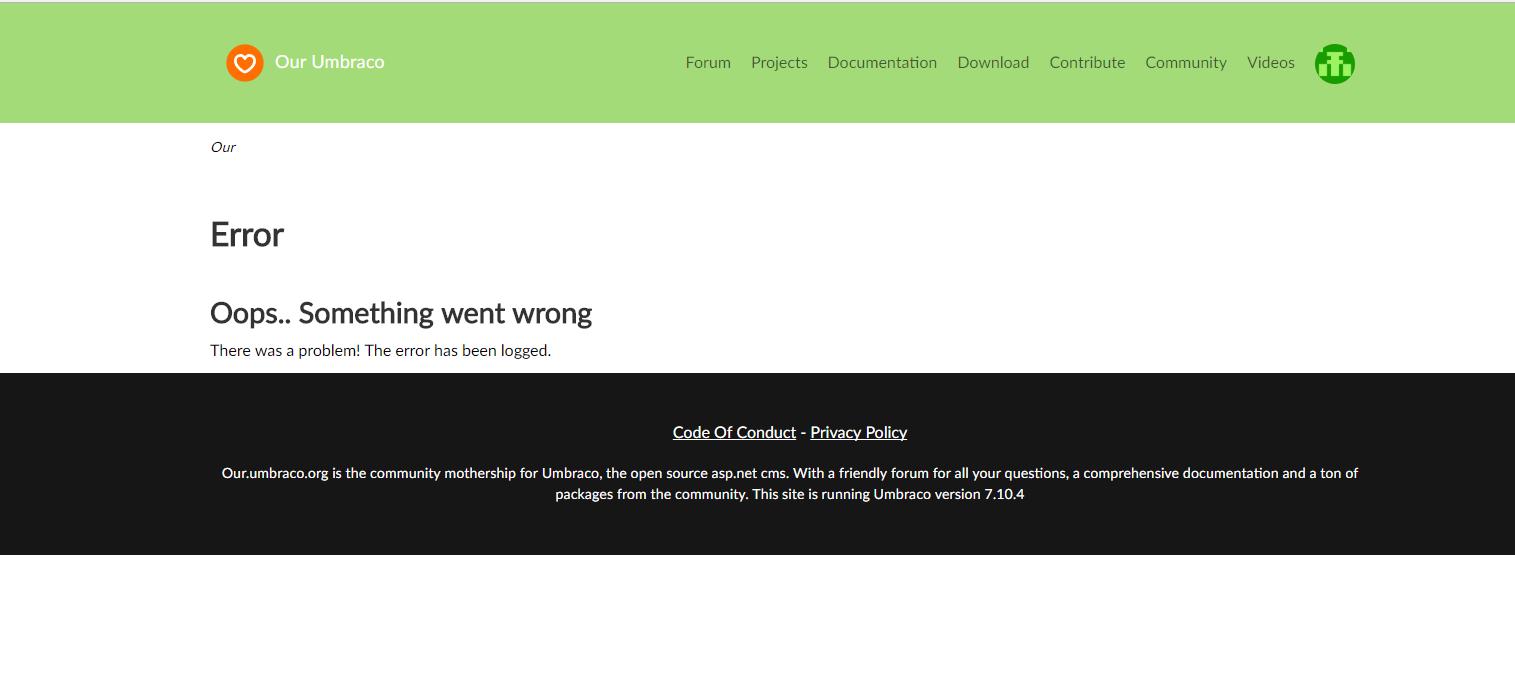The image size is (1515, 681).
Task: Select Download in the top navigation
Action: coord(993,62)
